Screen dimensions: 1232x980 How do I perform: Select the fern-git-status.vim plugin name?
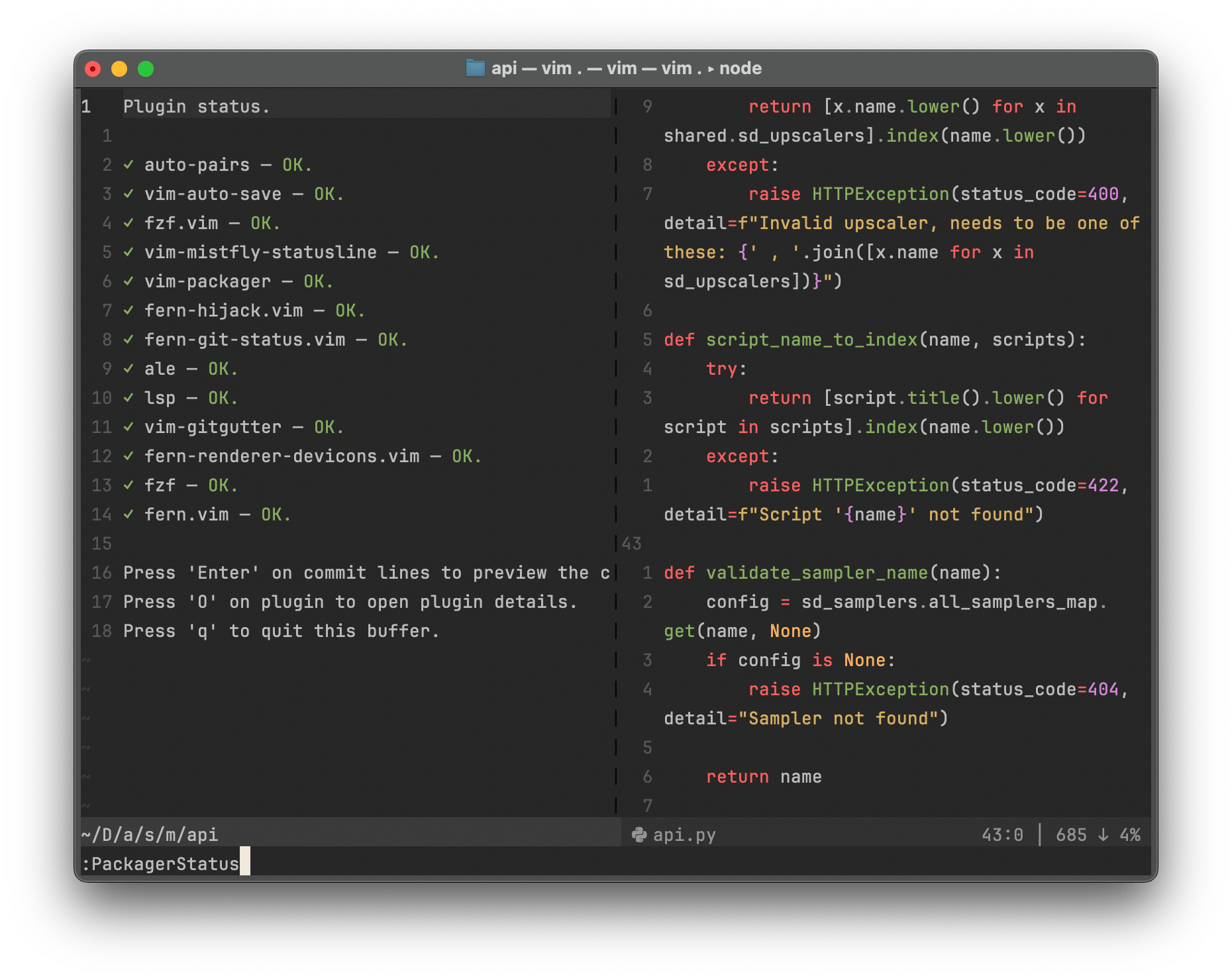click(245, 340)
